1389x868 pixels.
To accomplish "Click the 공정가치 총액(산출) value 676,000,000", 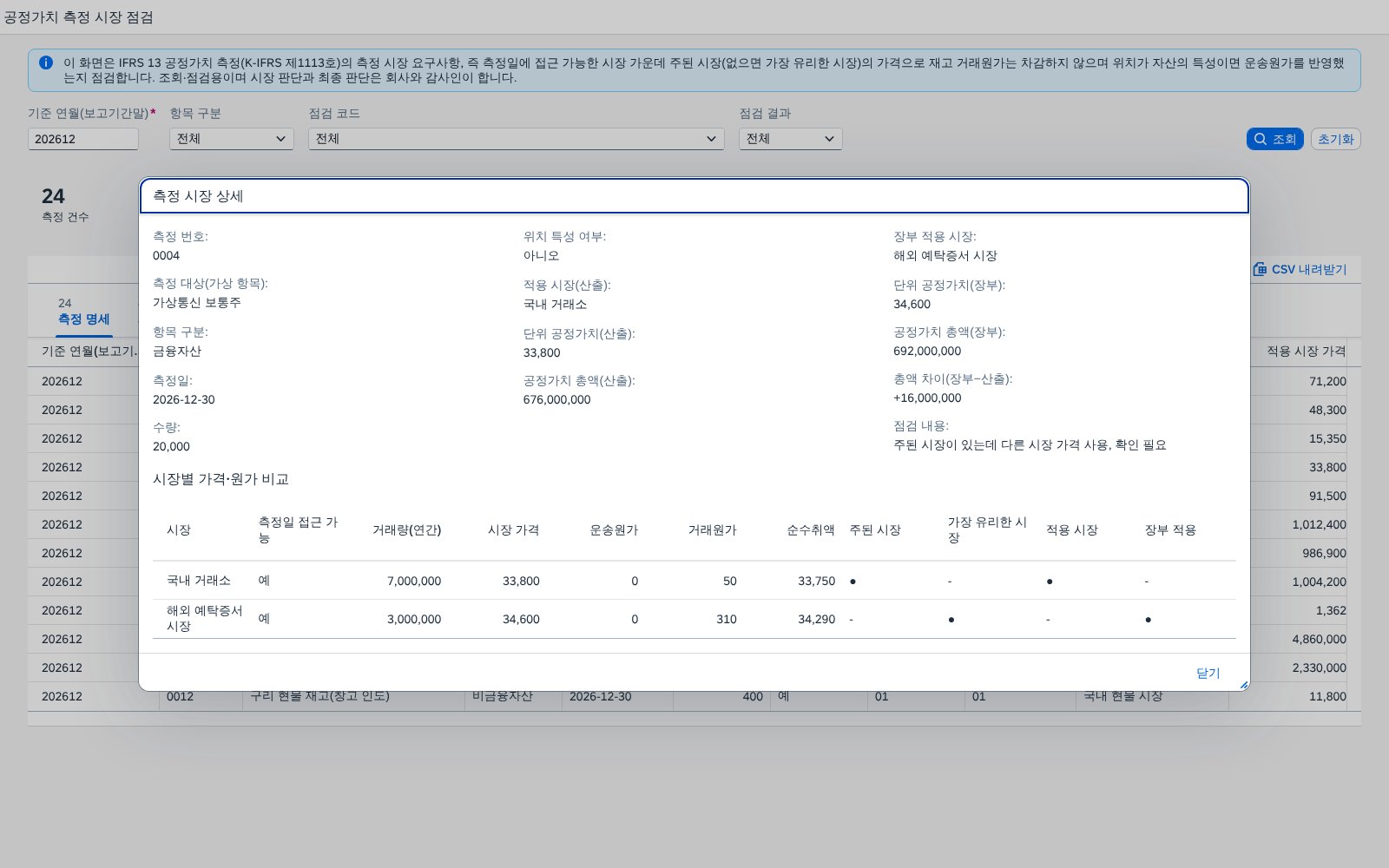I will pos(556,399).
